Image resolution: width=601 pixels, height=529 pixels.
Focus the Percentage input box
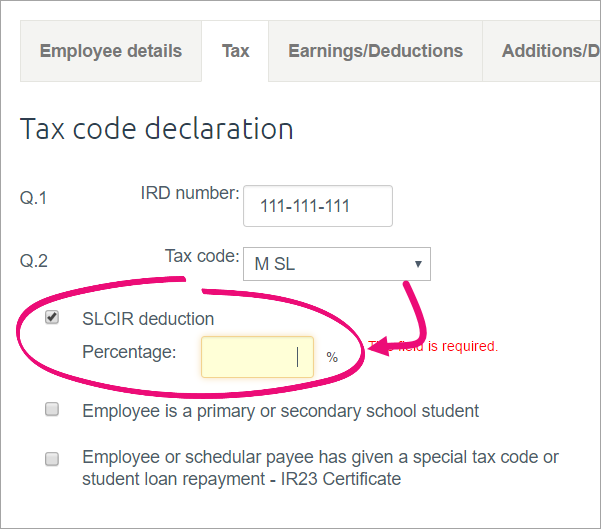click(x=257, y=357)
